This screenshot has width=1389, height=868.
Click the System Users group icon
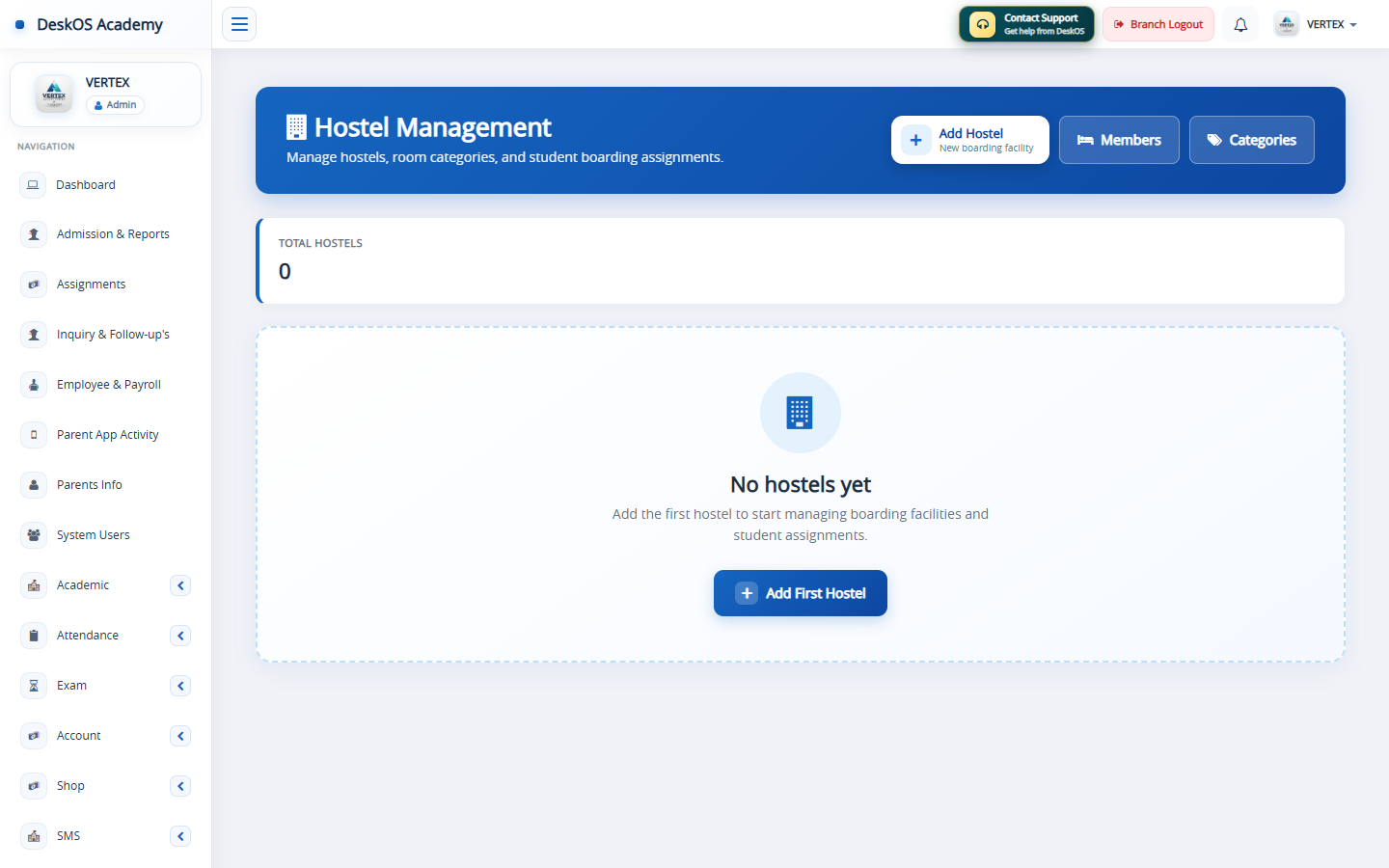click(34, 535)
